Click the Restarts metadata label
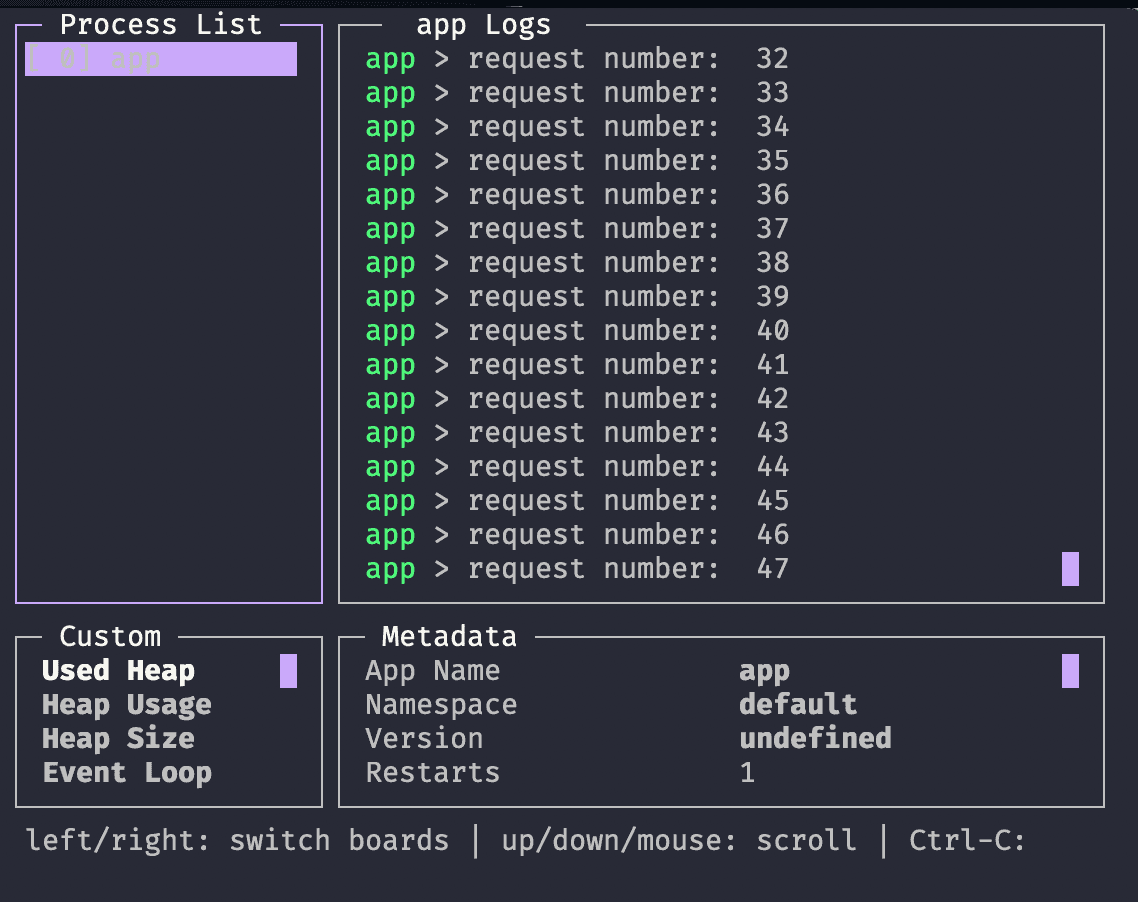 pyautogui.click(x=433, y=773)
